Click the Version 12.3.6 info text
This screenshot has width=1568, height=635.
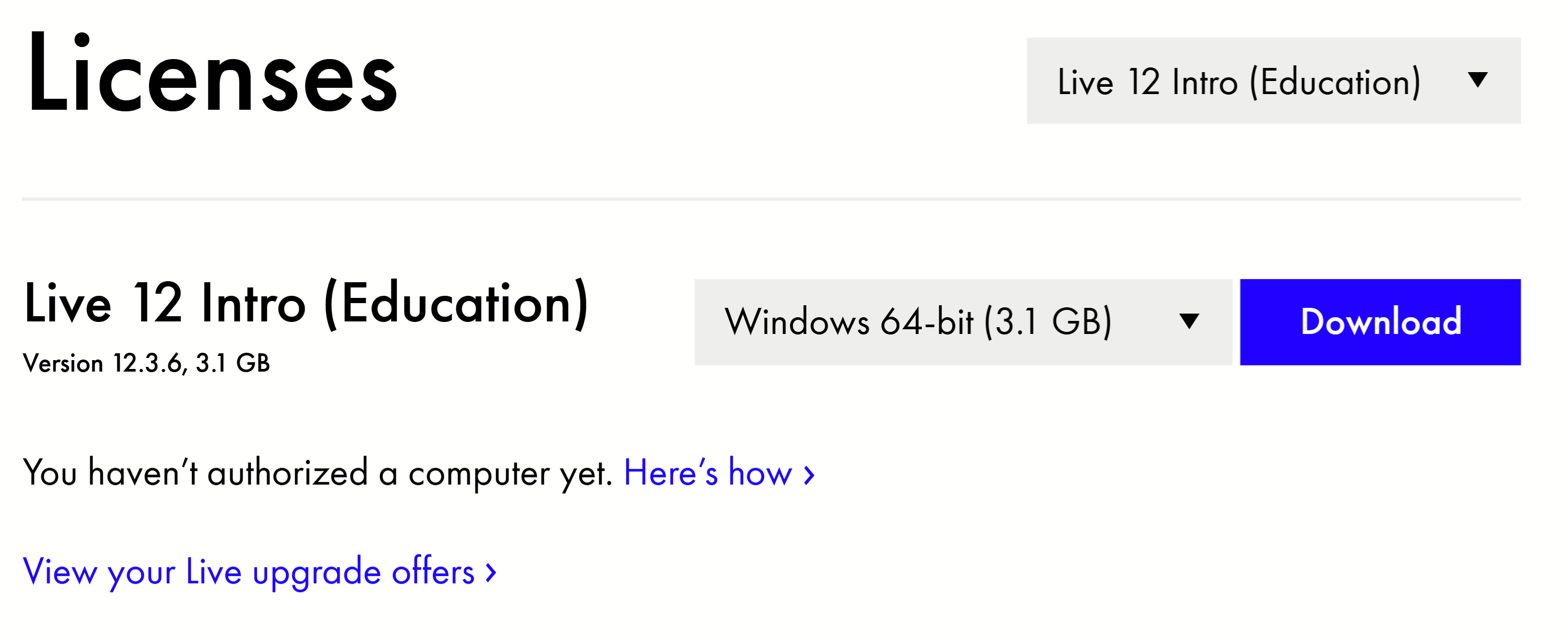pyautogui.click(x=146, y=363)
